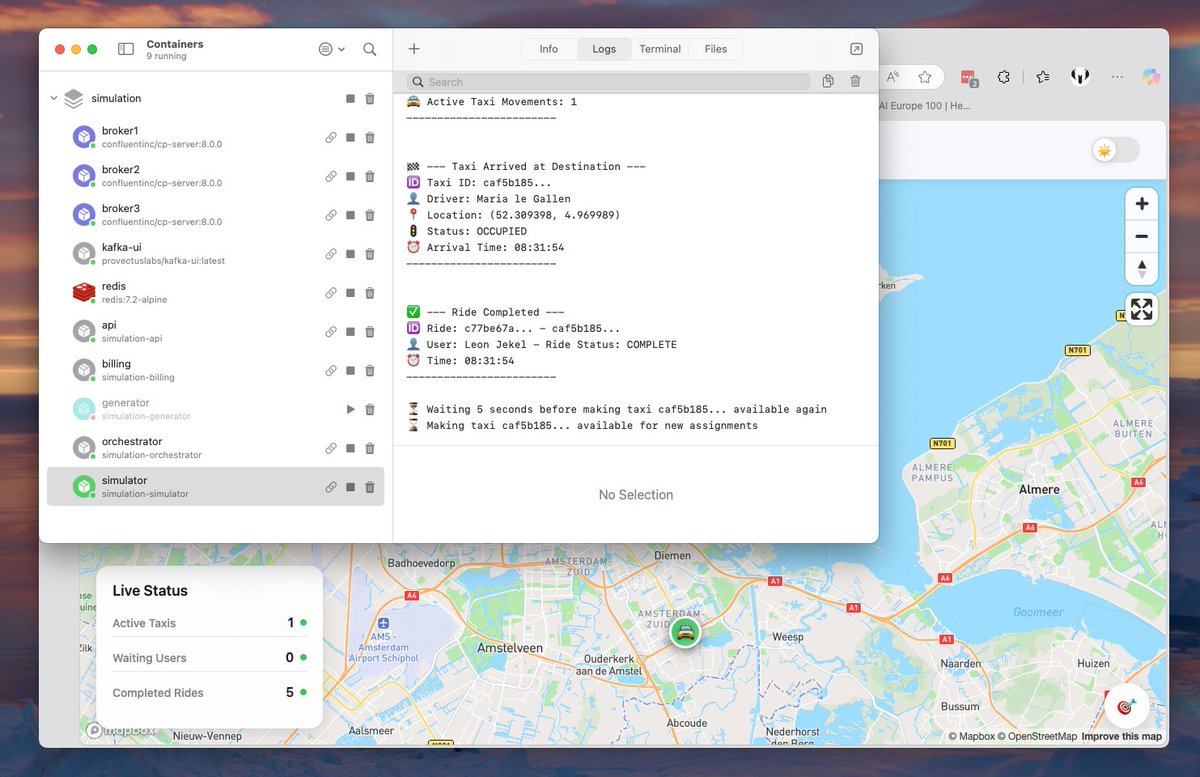Clear logs with the trash icon
The width and height of the screenshot is (1200, 777).
(x=855, y=81)
